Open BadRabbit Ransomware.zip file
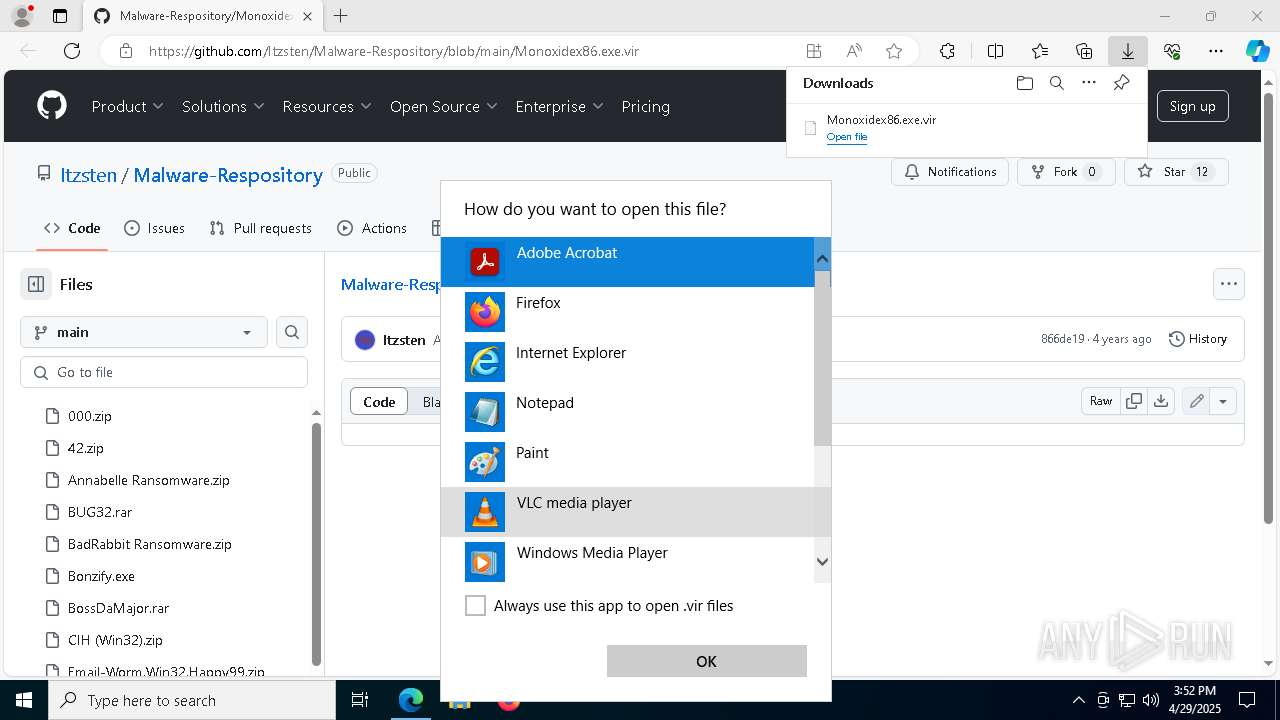This screenshot has width=1280, height=720. [x=149, y=544]
